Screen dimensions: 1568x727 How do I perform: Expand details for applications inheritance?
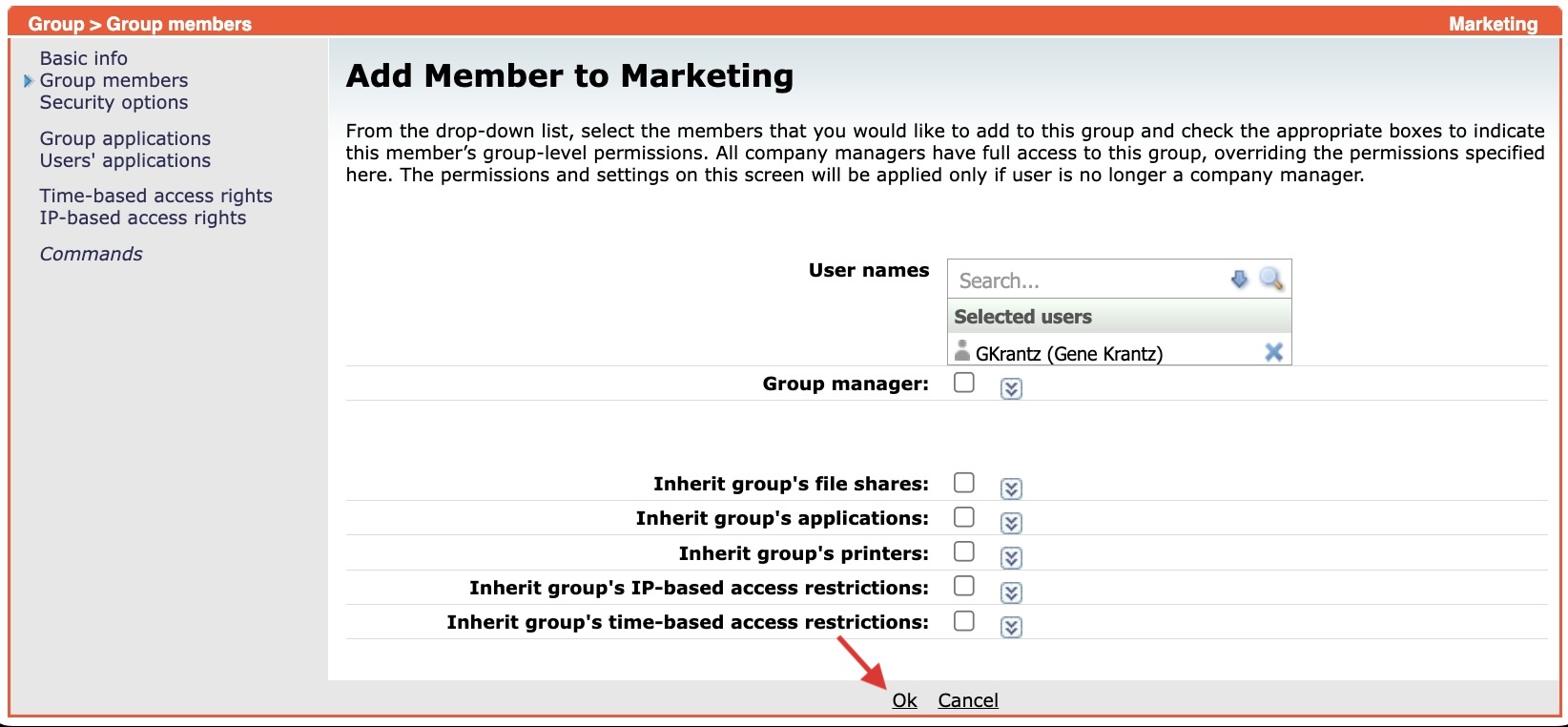(x=1011, y=523)
